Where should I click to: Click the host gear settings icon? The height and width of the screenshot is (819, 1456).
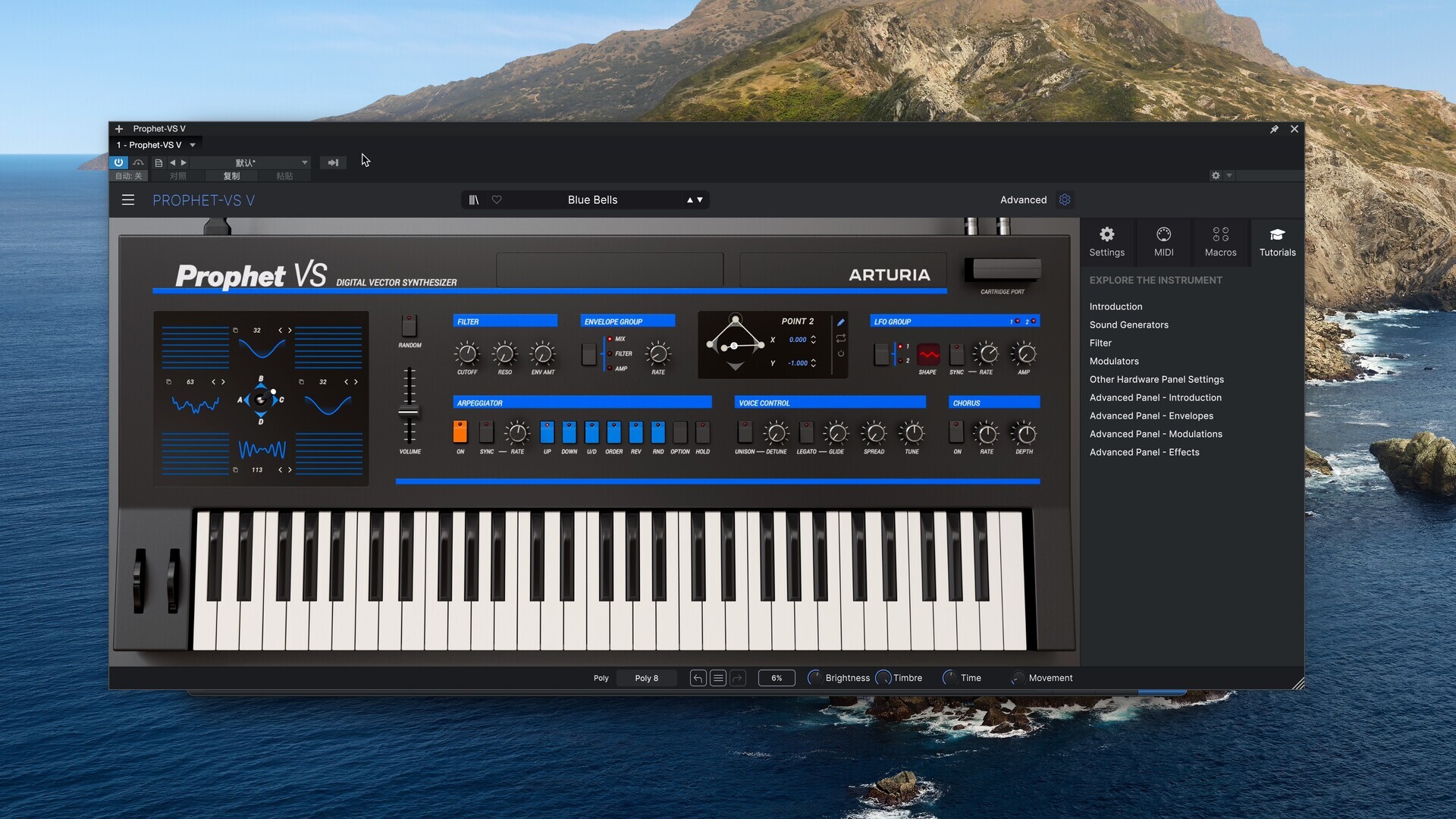pyautogui.click(x=1216, y=175)
